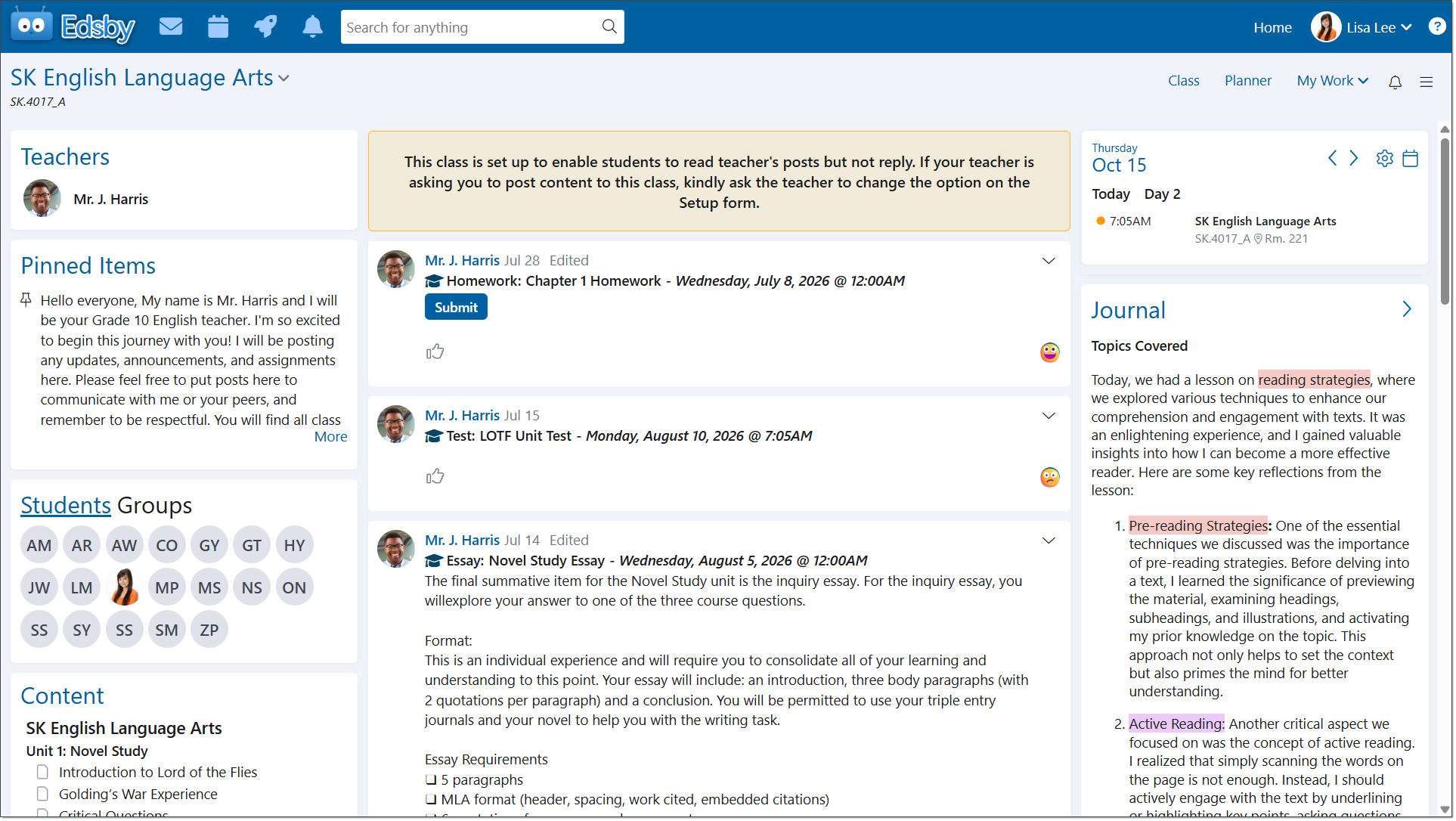Go to Home
The width and height of the screenshot is (1456, 821).
click(1272, 28)
